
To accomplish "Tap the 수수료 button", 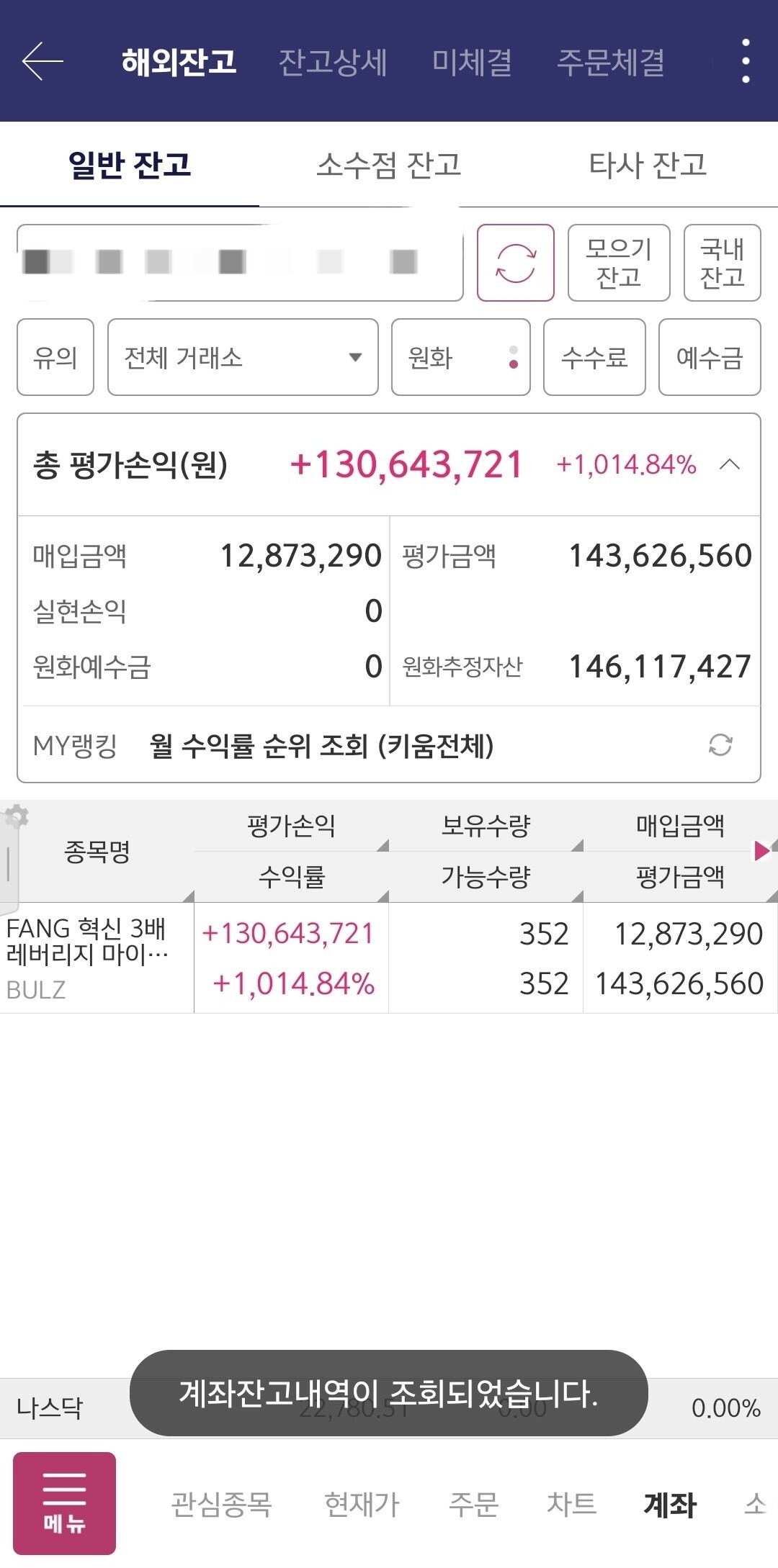I will [x=594, y=357].
